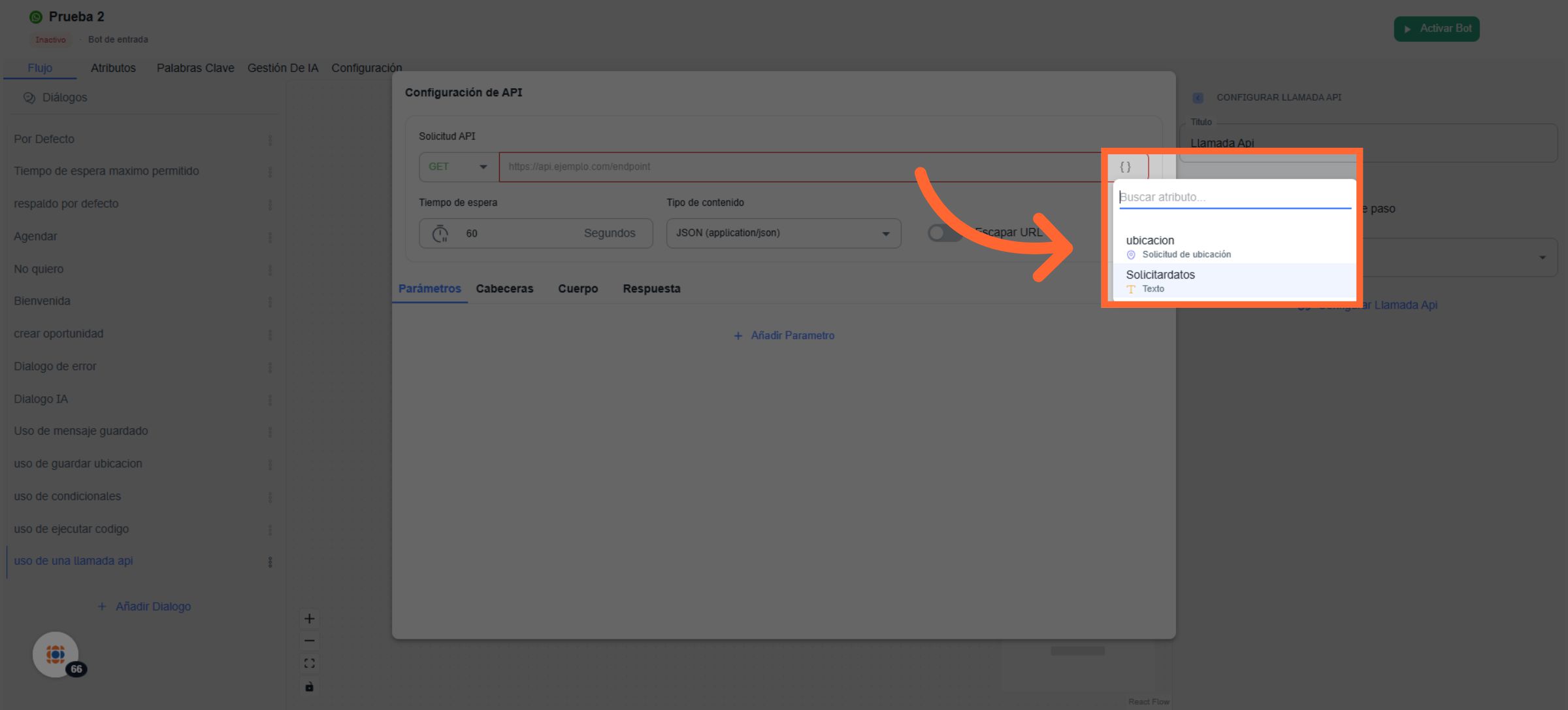Click back arrow beside Configurar Llamada API
The image size is (1568, 710).
pyautogui.click(x=1198, y=97)
